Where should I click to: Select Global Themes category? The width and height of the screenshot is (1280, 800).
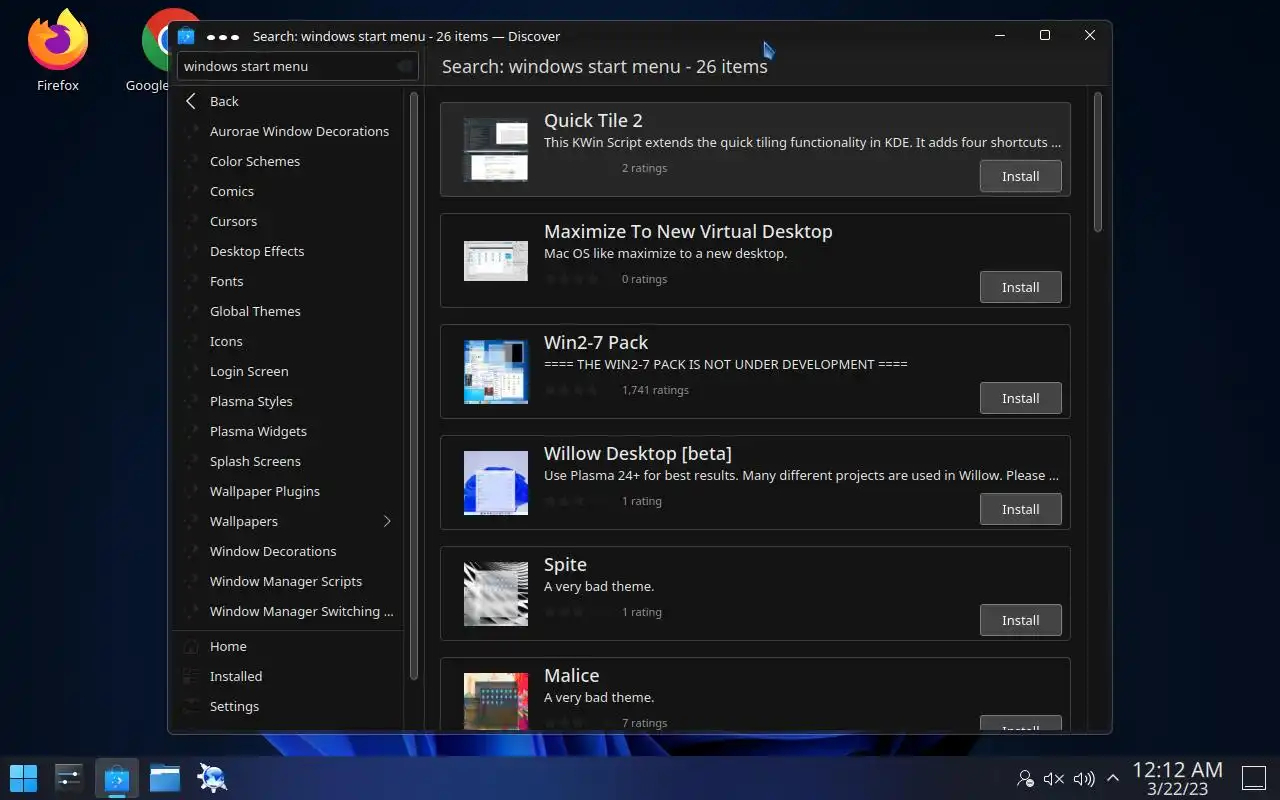point(288,311)
